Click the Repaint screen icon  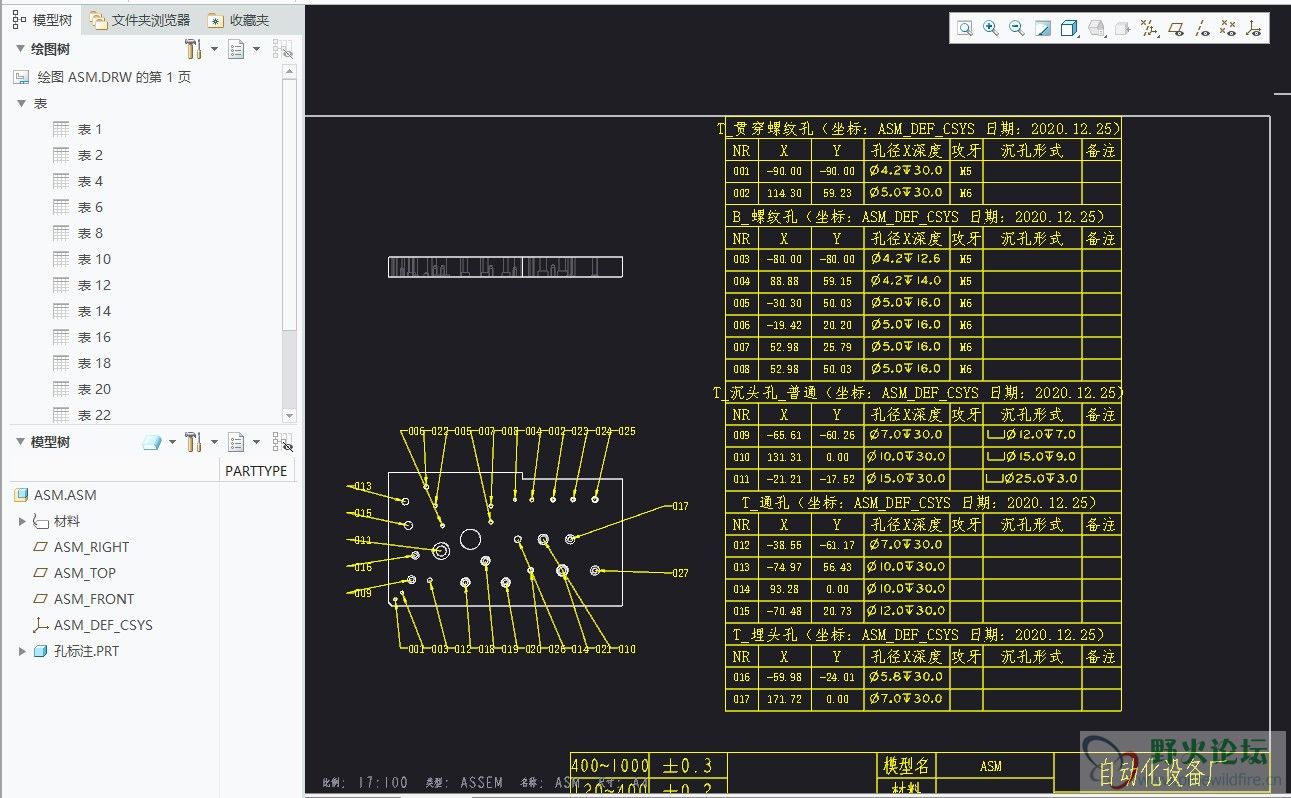1043,29
